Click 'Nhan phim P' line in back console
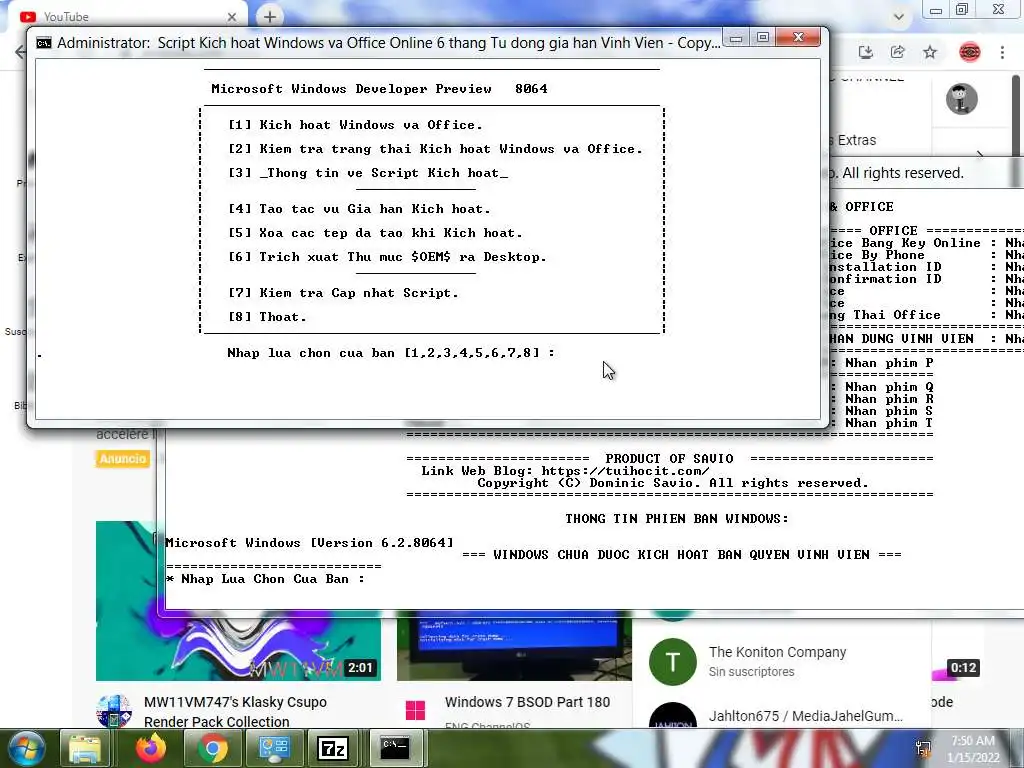Viewport: 1024px width, 768px height. click(888, 363)
